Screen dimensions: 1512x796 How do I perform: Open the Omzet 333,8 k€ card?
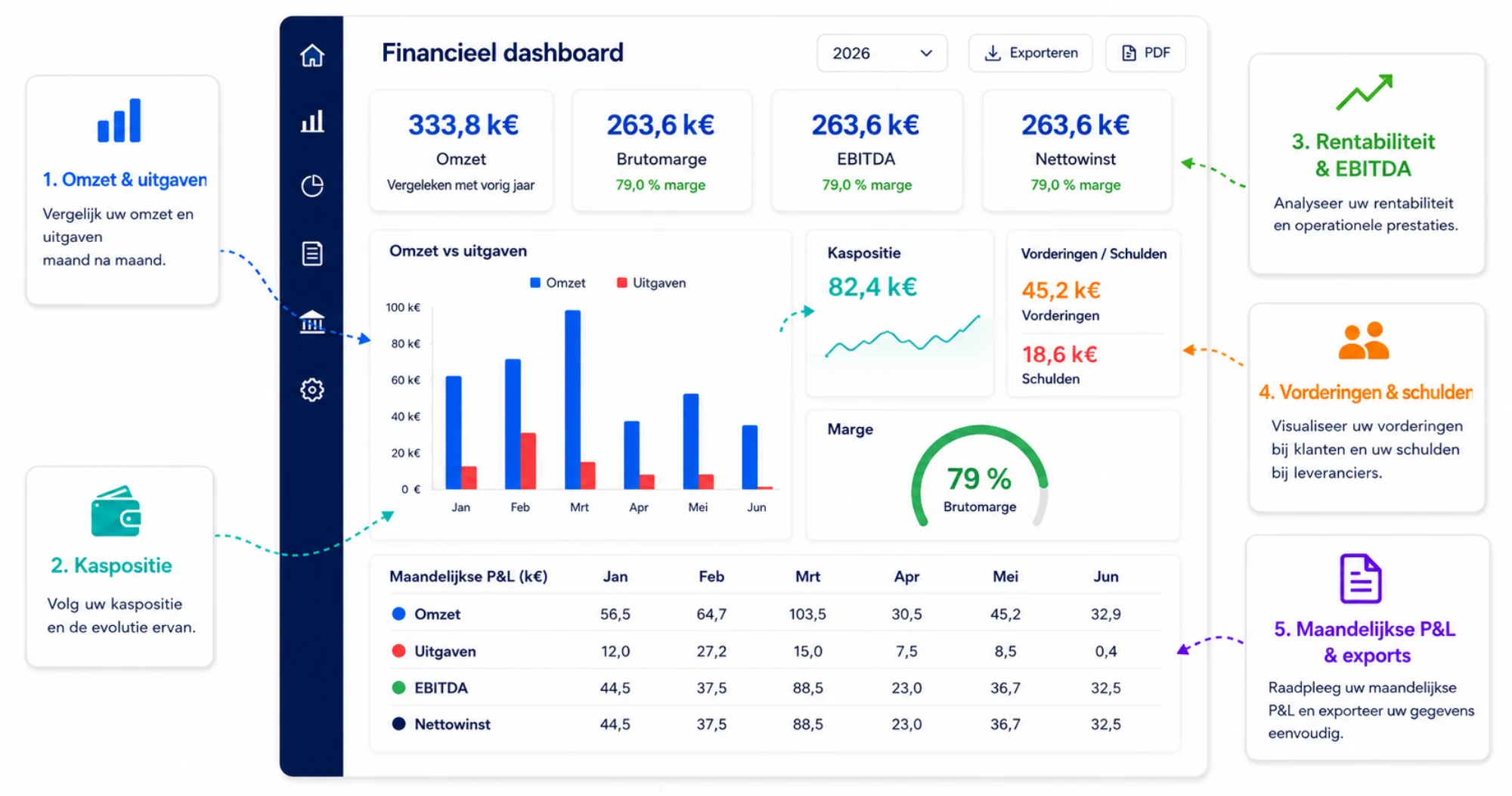point(461,150)
